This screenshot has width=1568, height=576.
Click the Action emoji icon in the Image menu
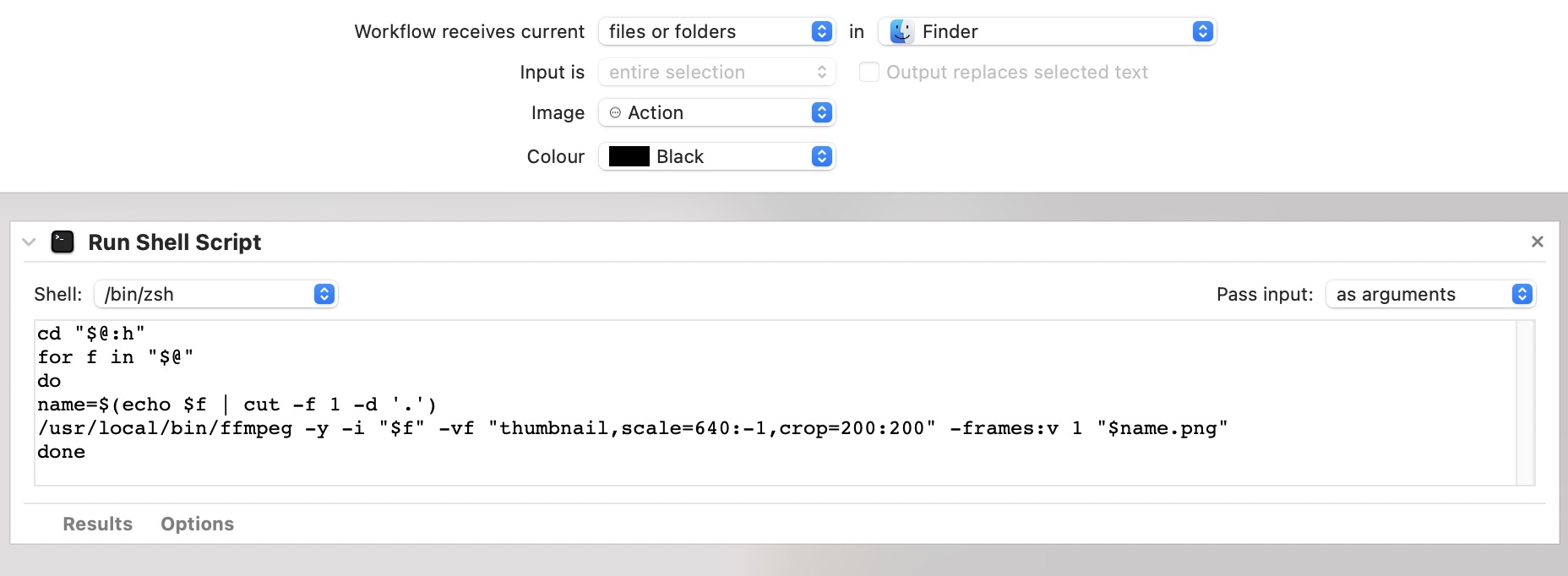(616, 112)
